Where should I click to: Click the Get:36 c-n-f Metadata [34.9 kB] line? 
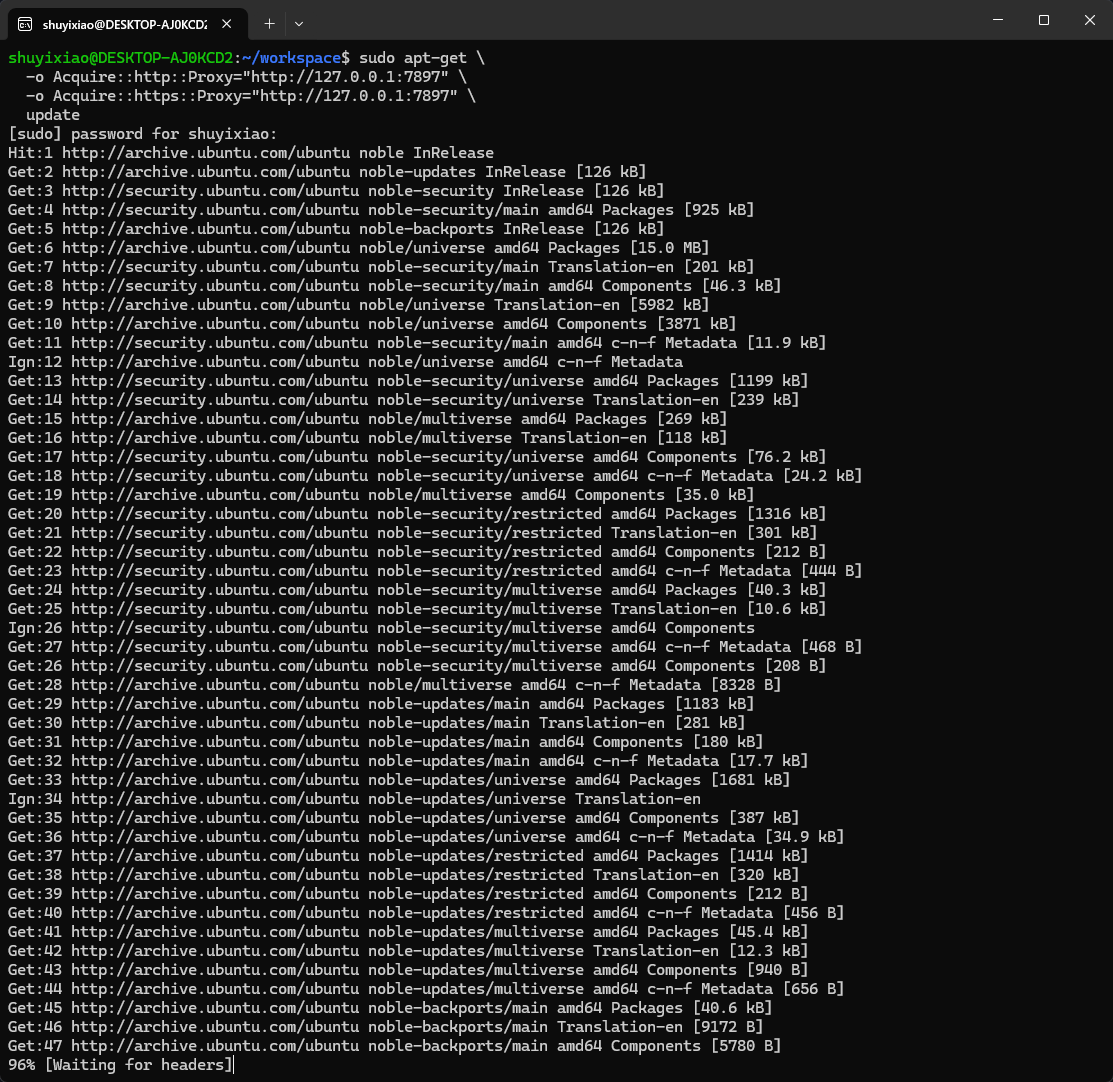[x=426, y=837]
